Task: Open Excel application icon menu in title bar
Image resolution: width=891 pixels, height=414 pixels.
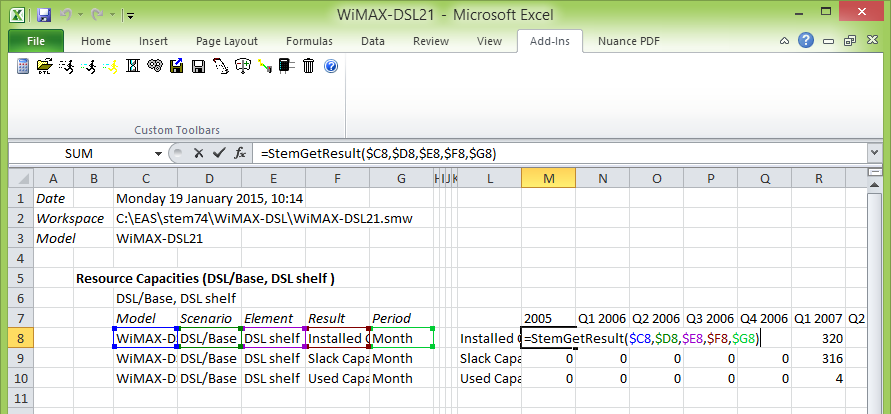Action: 18,15
